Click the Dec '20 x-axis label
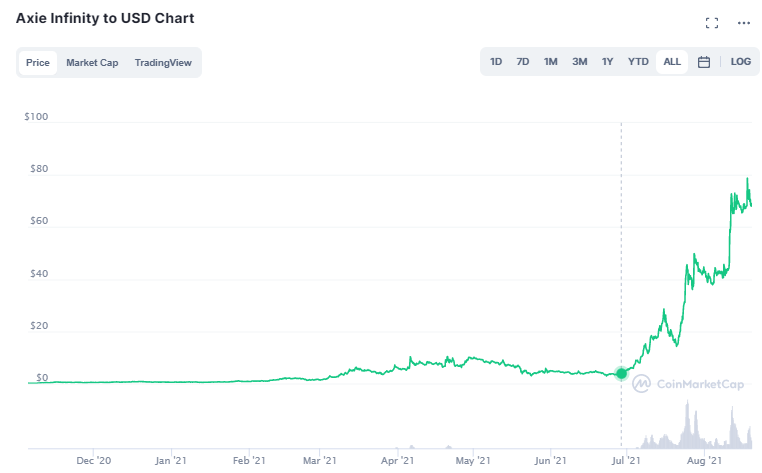This screenshot has height=473, width=762. point(94,460)
